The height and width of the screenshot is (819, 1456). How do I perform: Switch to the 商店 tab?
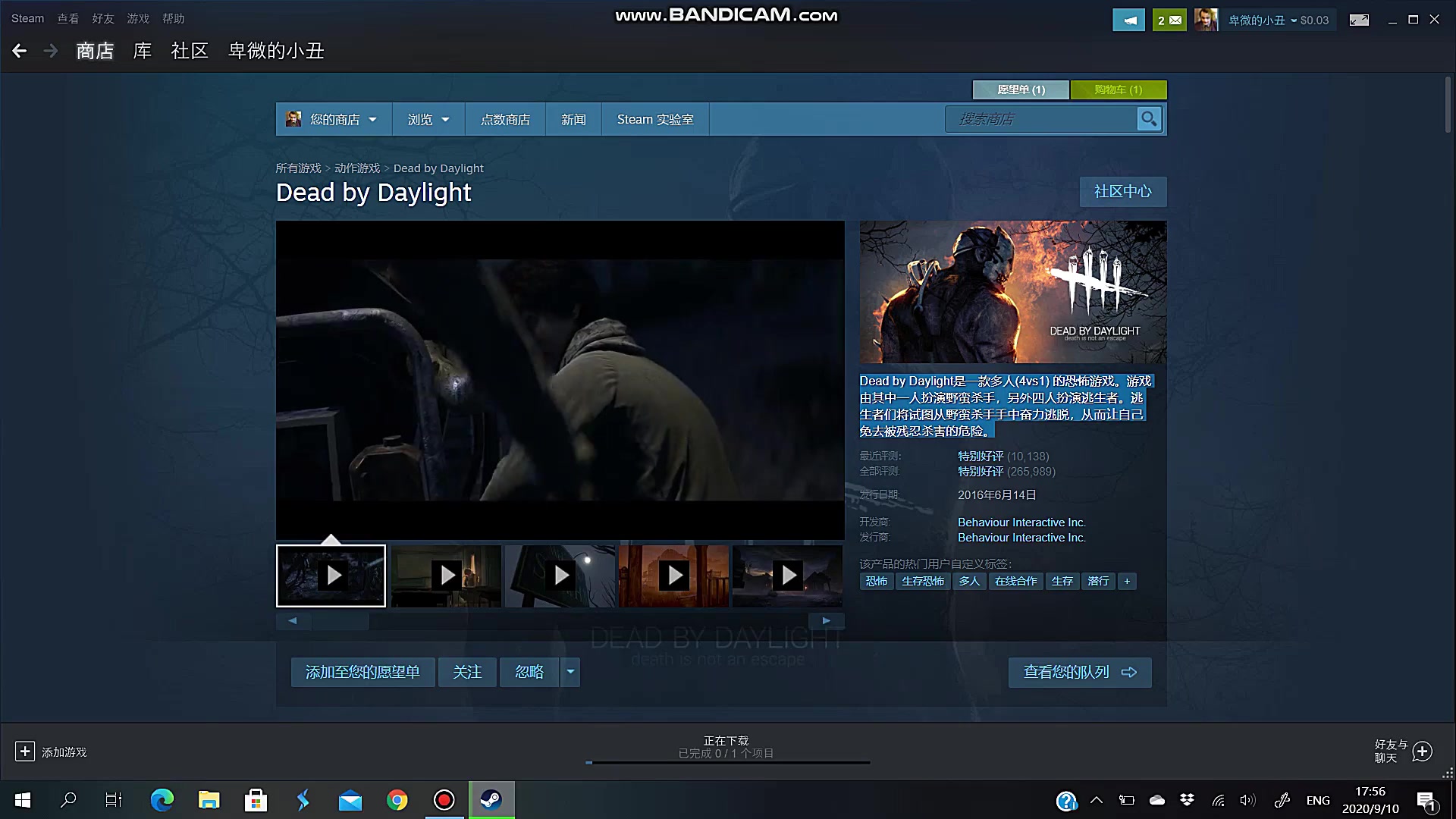click(x=95, y=51)
